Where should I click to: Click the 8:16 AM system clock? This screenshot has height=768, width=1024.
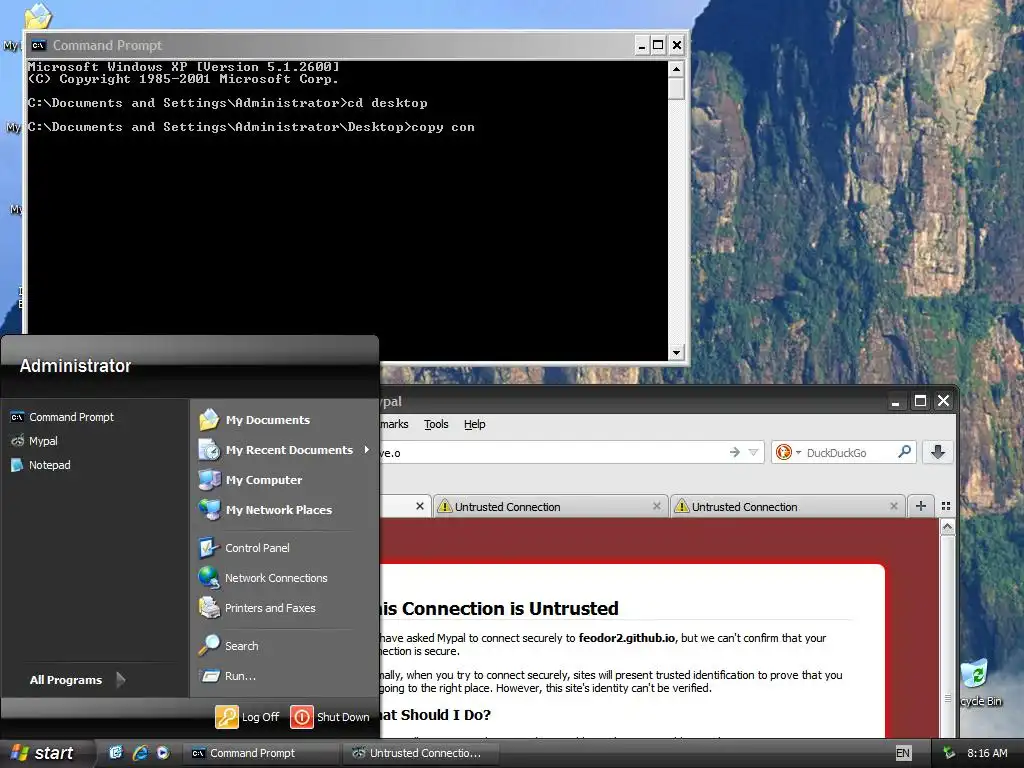tap(987, 753)
